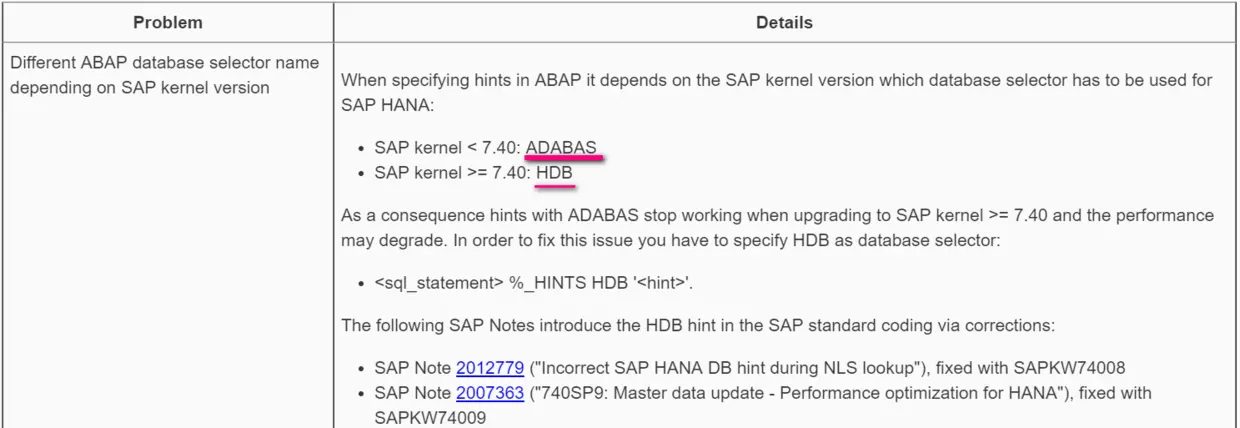Click 'depending on SAP kernel version' text
Viewport: 1240px width, 428px height.
[140, 87]
